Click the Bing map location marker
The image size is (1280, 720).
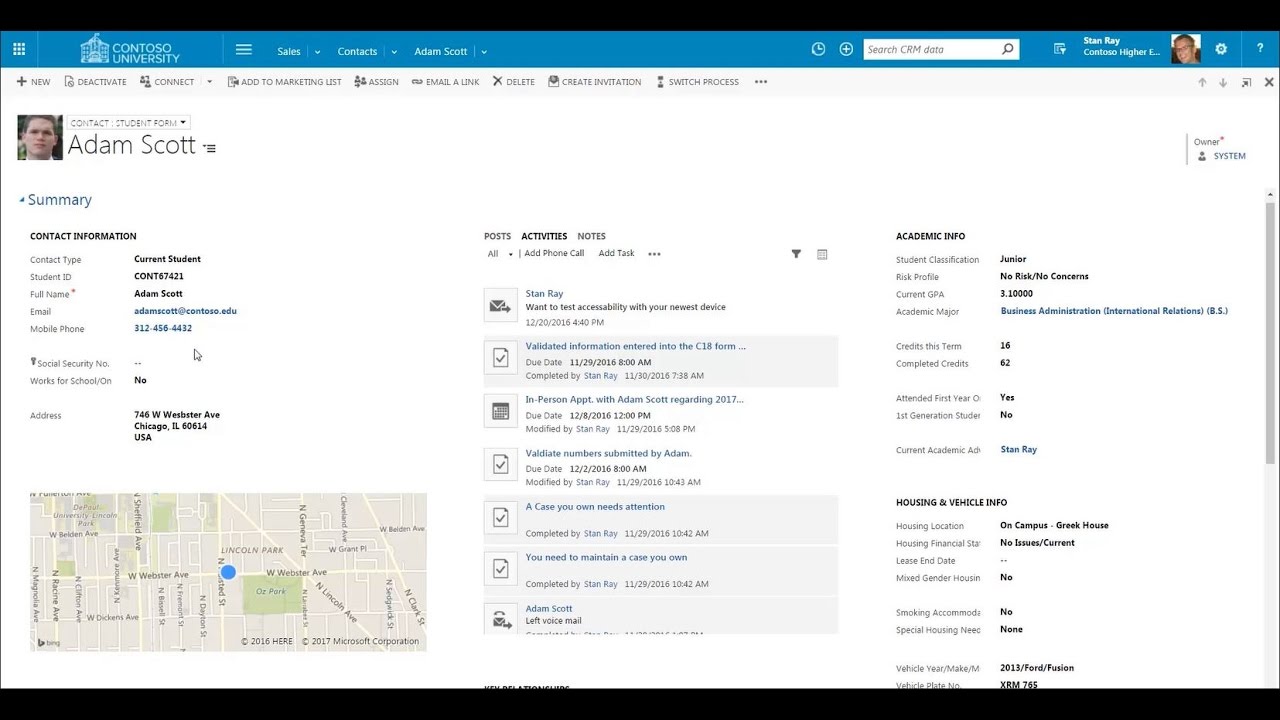point(228,572)
